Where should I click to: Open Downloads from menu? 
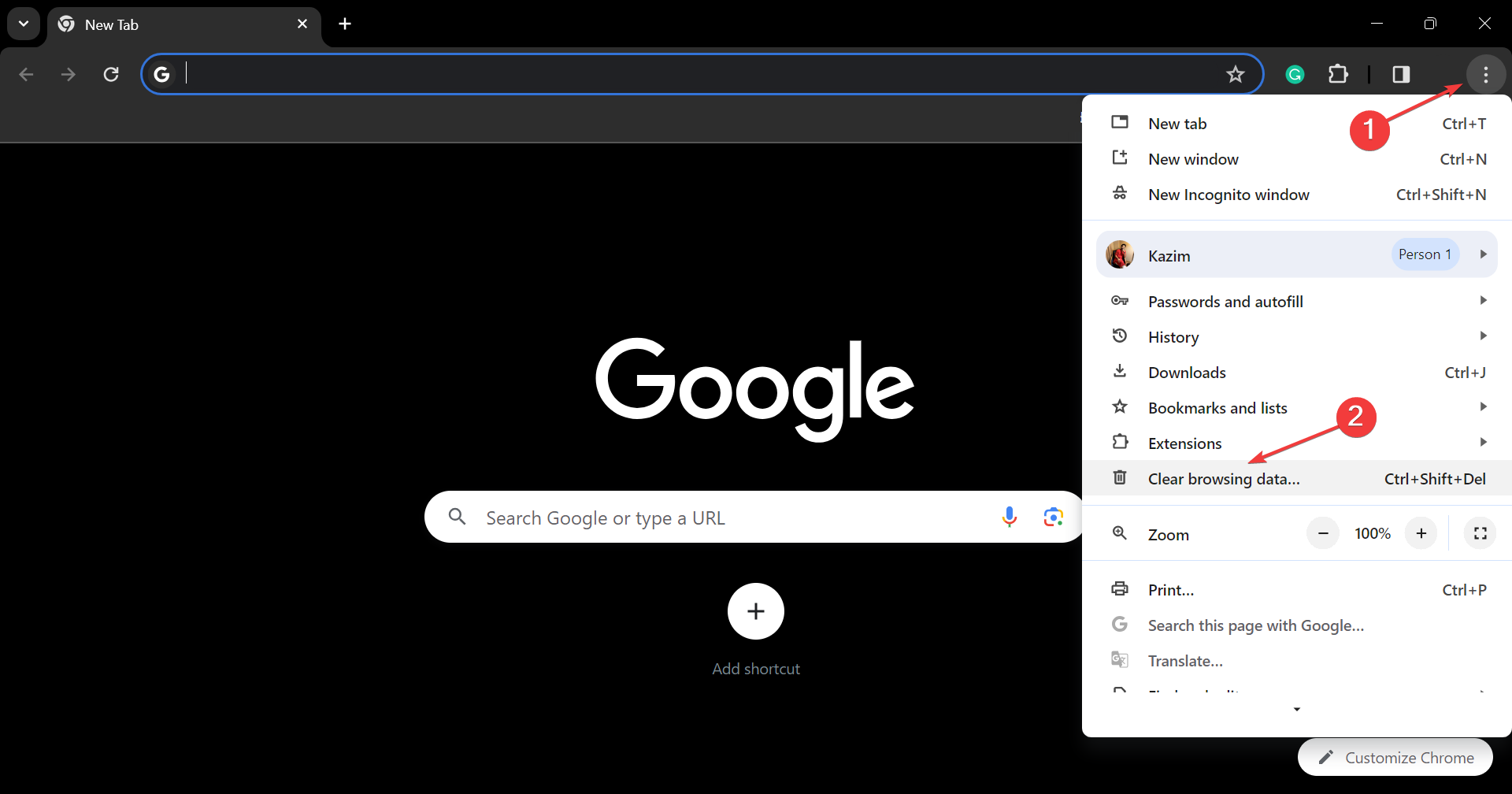point(1297,373)
